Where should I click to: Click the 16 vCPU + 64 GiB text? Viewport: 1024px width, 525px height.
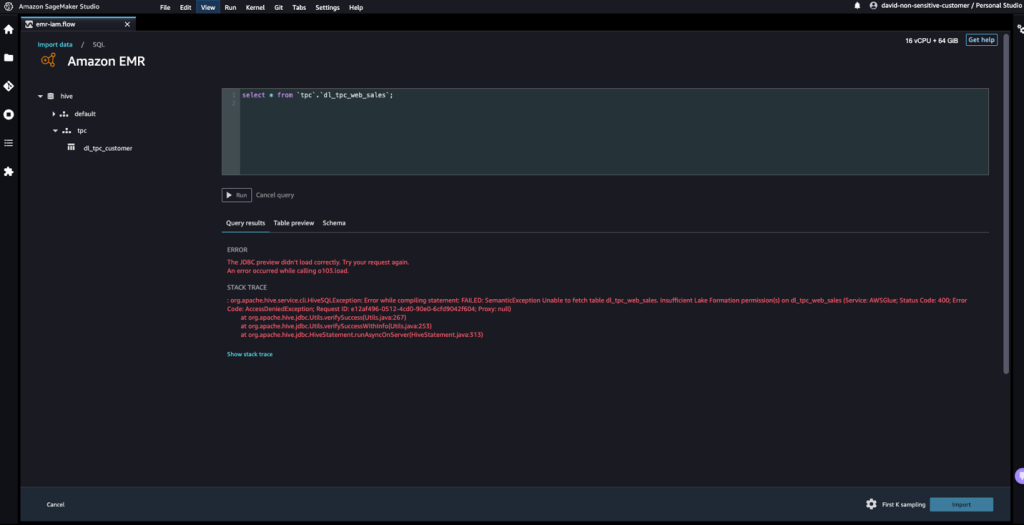tap(931, 40)
